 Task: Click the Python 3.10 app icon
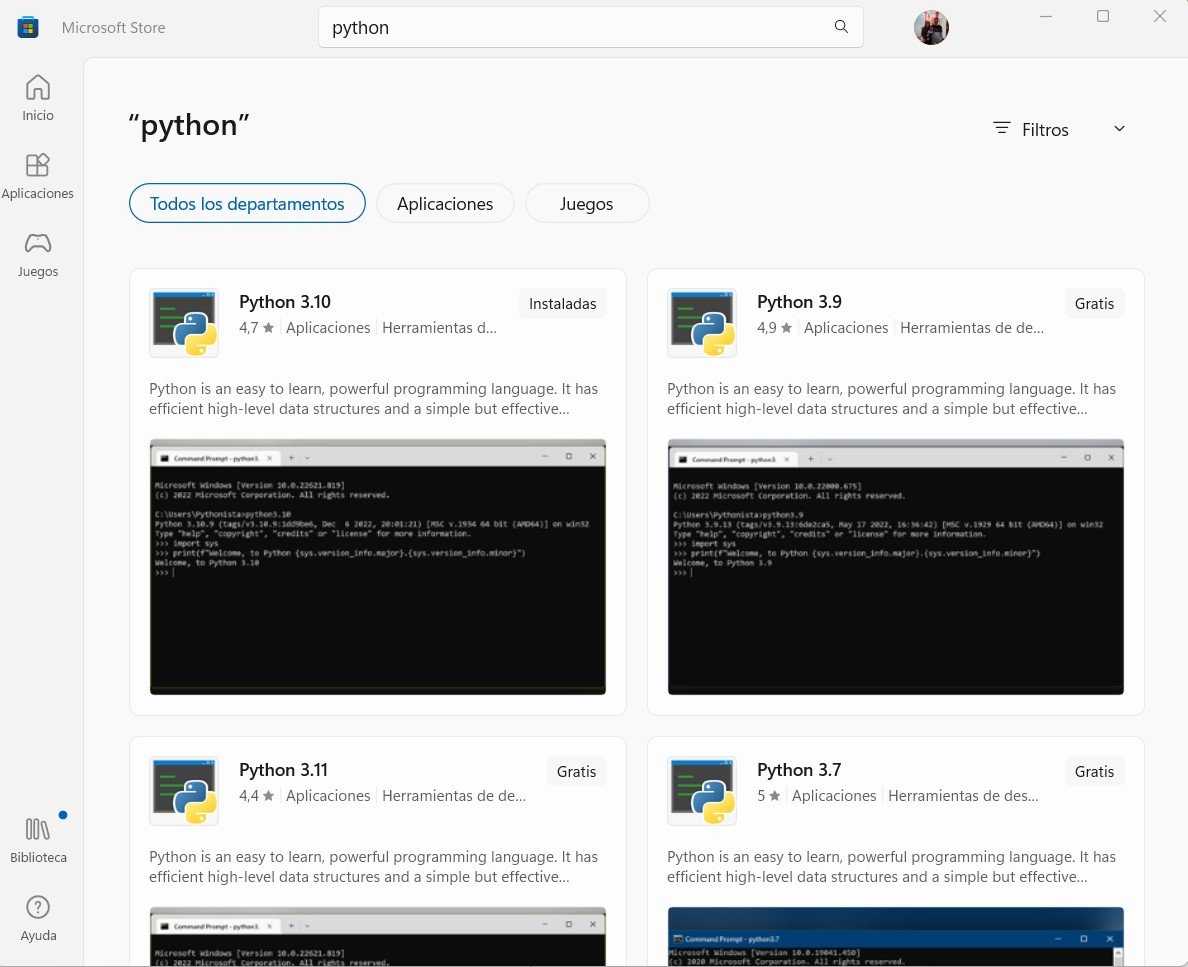tap(184, 322)
